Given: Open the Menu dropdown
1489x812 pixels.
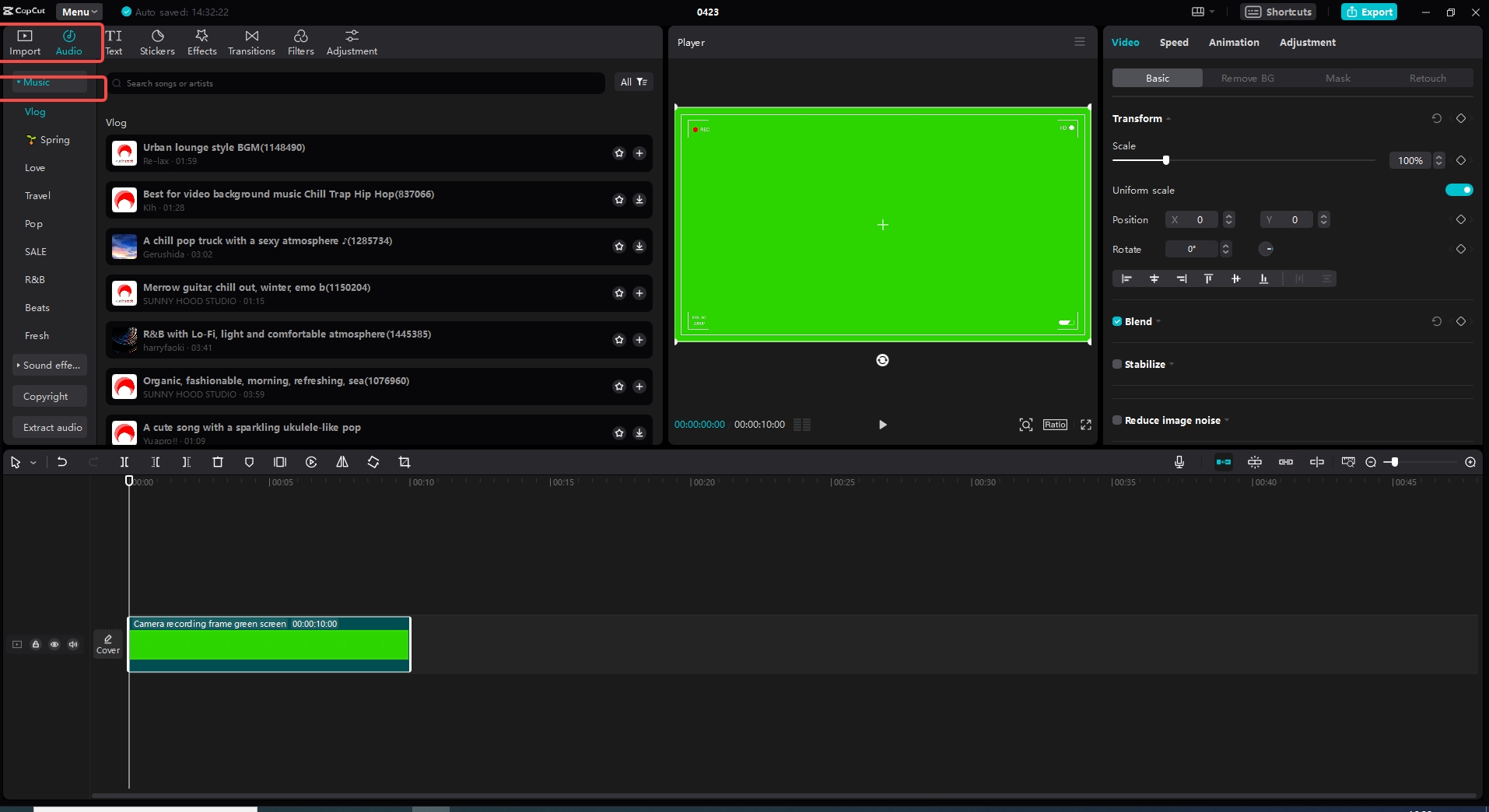Looking at the screenshot, I should pyautogui.click(x=79, y=12).
